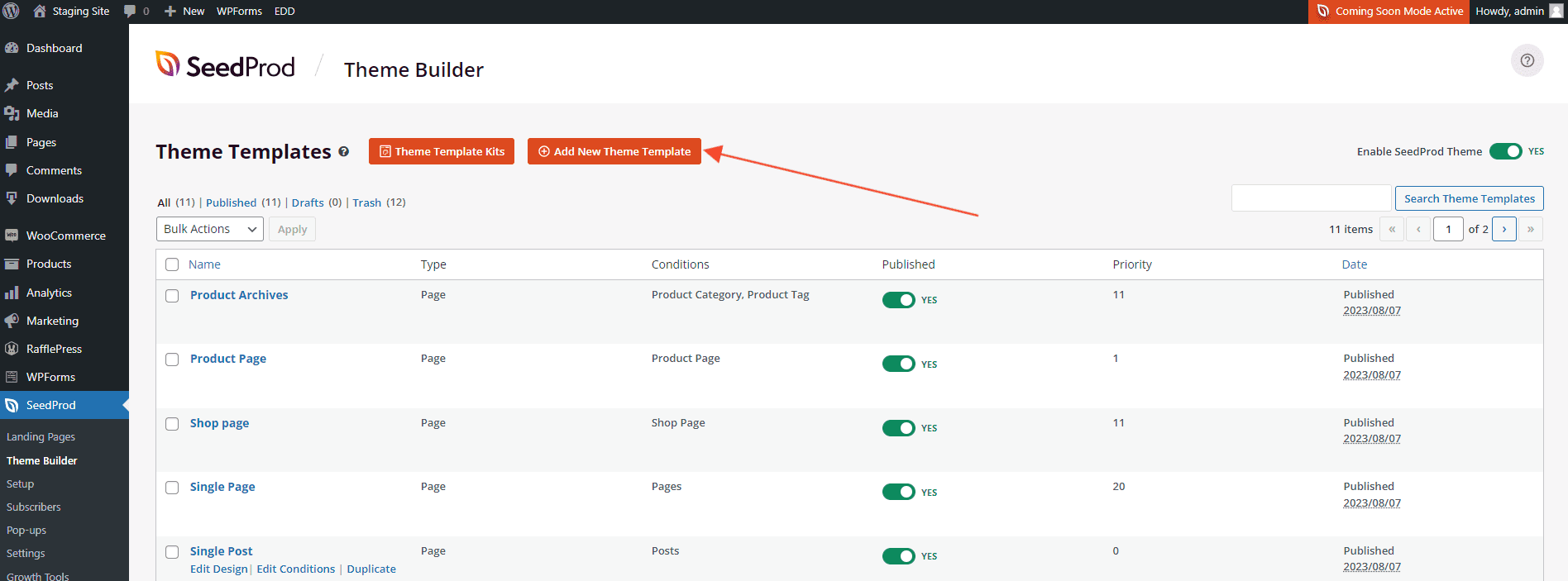The width and height of the screenshot is (1568, 581).
Task: Select the Product Page row checkbox
Action: [172, 360]
